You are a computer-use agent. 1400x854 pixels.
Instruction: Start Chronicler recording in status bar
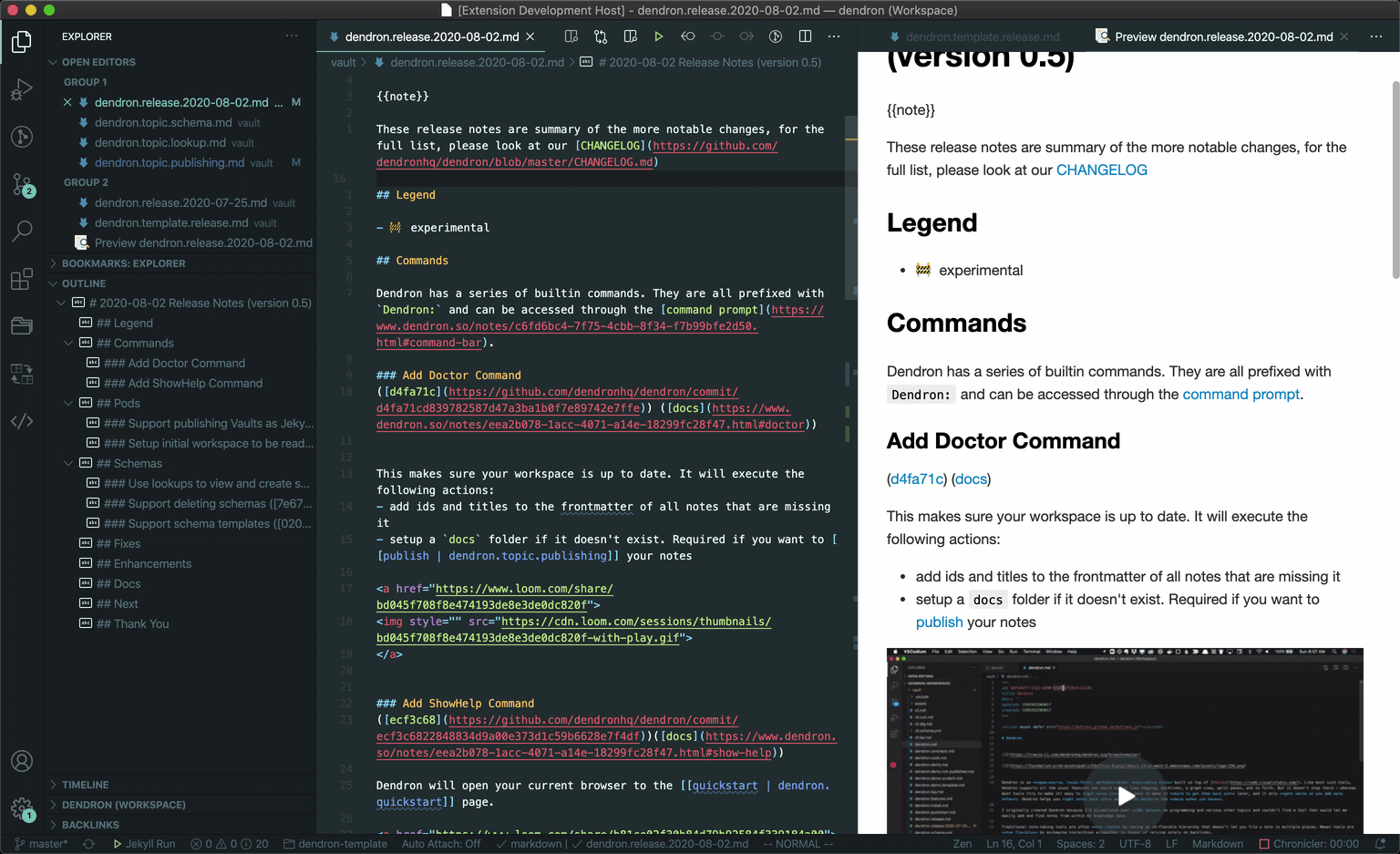click(x=1308, y=844)
